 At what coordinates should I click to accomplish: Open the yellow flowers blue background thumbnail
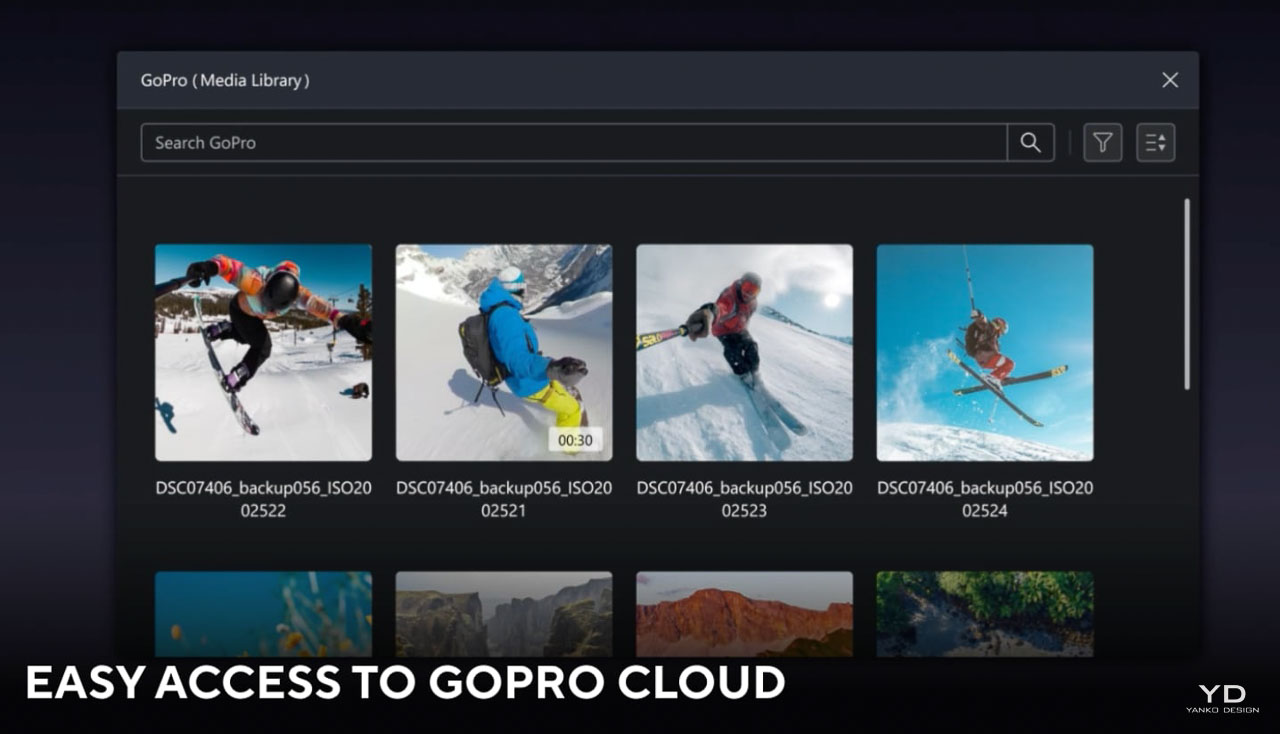[x=263, y=614]
